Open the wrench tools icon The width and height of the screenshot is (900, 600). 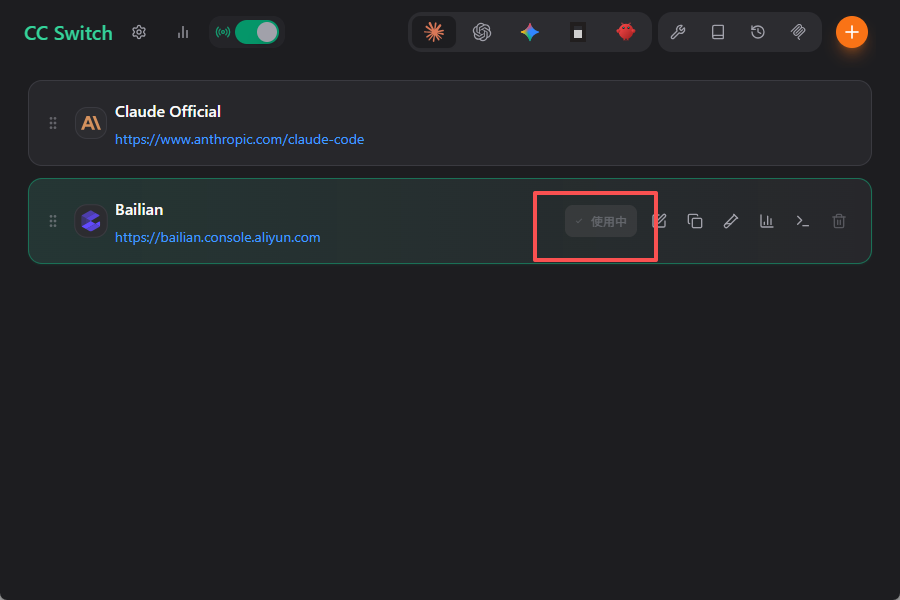coord(678,32)
